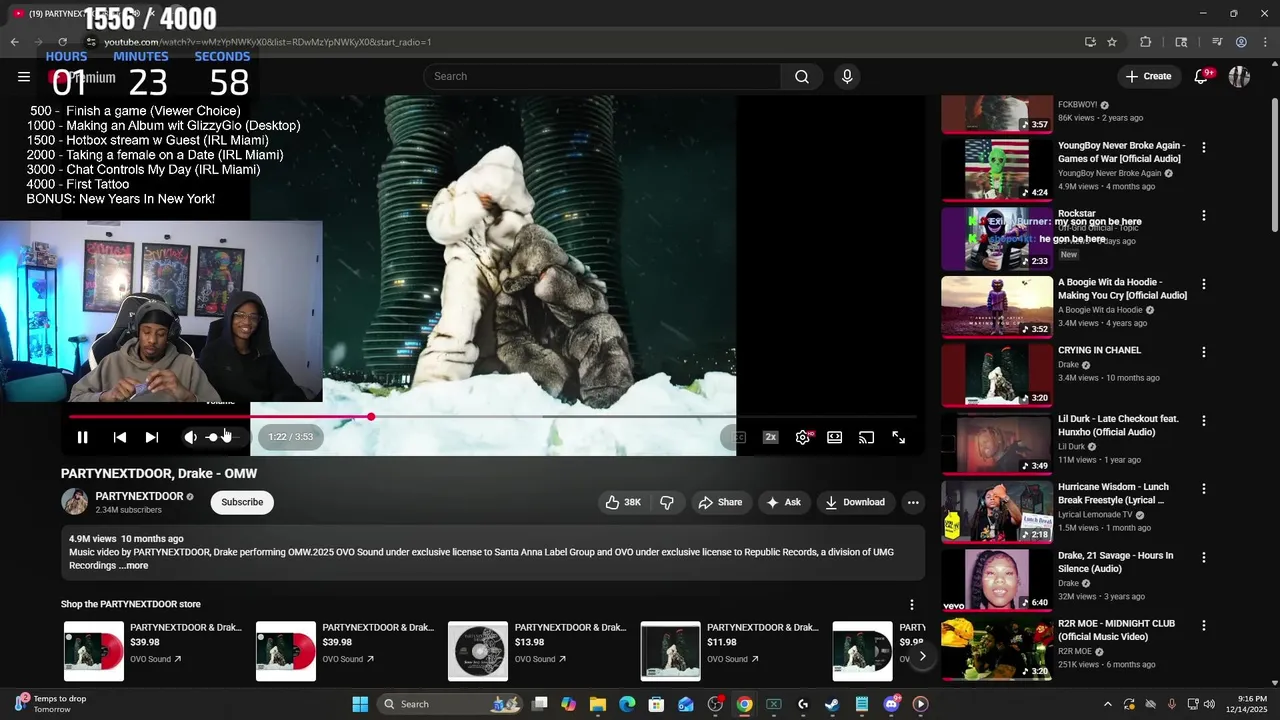Open options for Rockstar video

click(x=1204, y=215)
